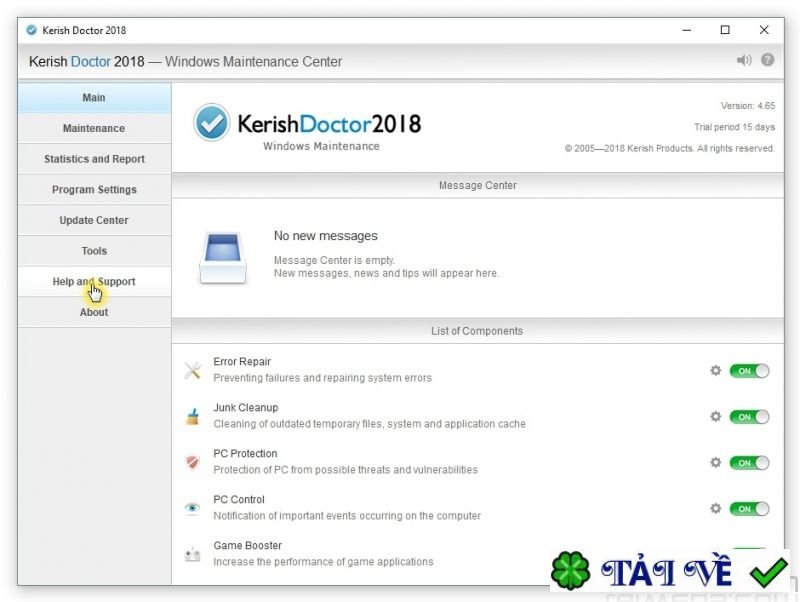Open PC Control settings gear

tap(716, 508)
